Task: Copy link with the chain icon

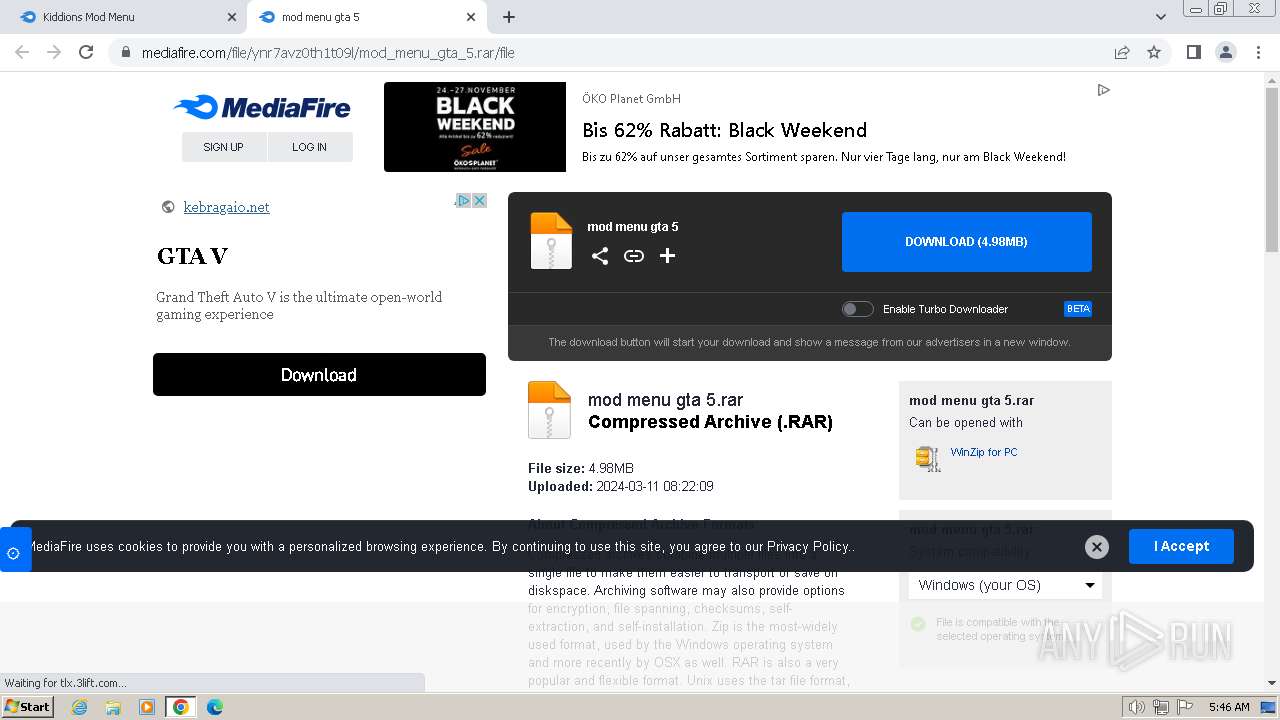Action: point(634,256)
